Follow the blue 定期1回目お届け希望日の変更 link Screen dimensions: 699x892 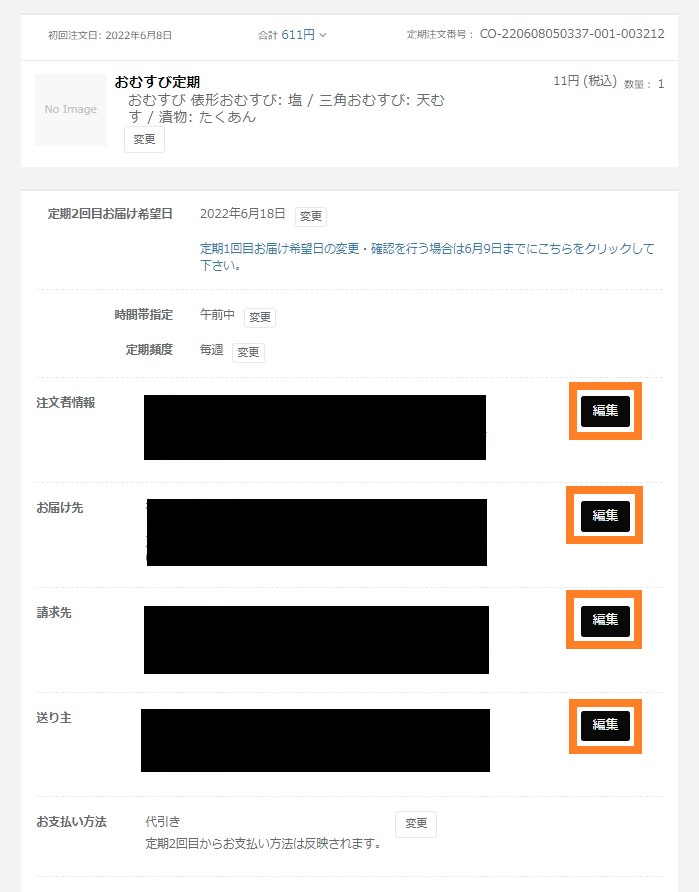click(x=427, y=257)
